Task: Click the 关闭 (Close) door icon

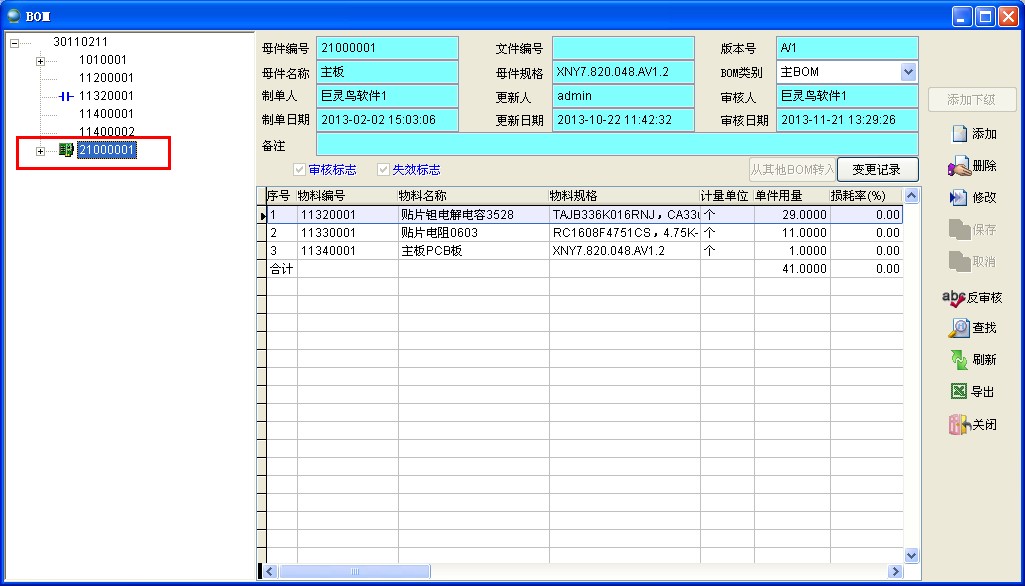Action: coord(959,424)
